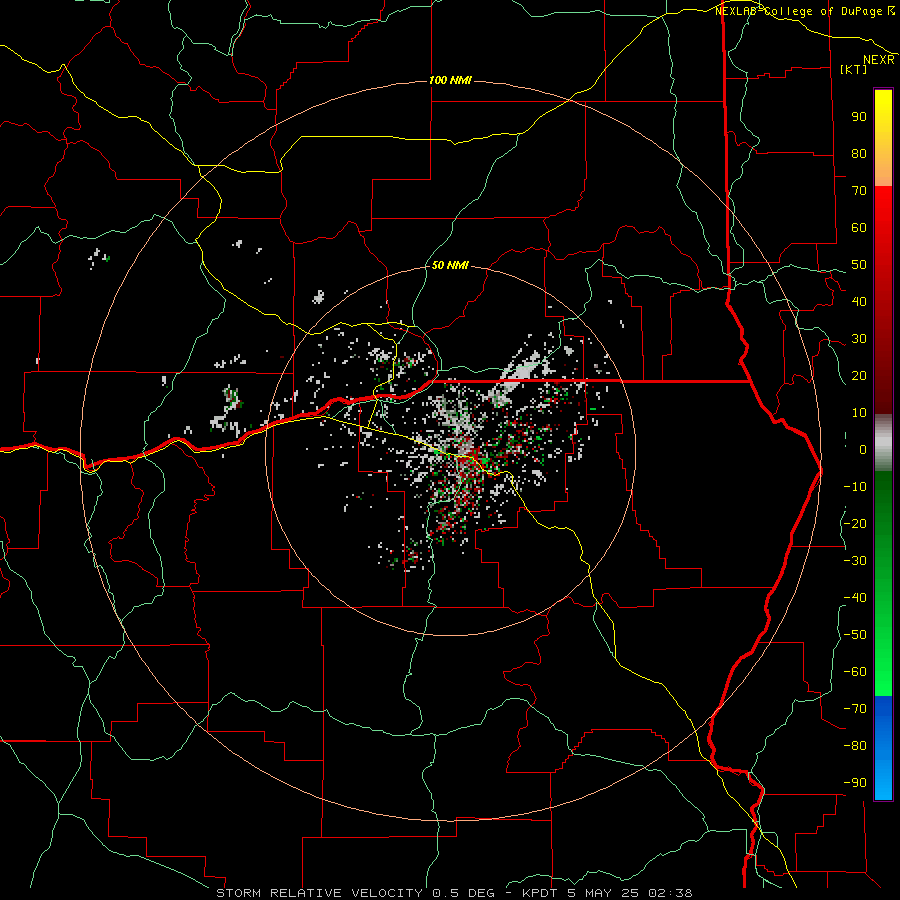Click the yellow top segment of color bar
900x900 pixels.
[x=883, y=138]
